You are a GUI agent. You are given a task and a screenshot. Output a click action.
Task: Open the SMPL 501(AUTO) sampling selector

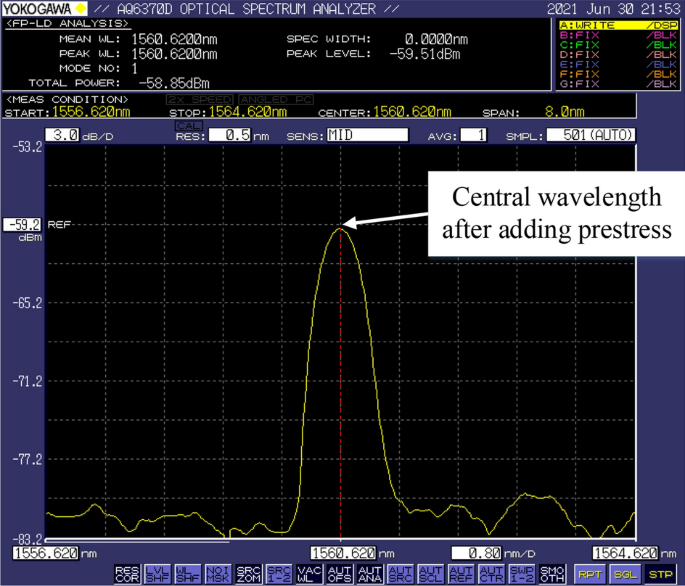[x=590, y=134]
